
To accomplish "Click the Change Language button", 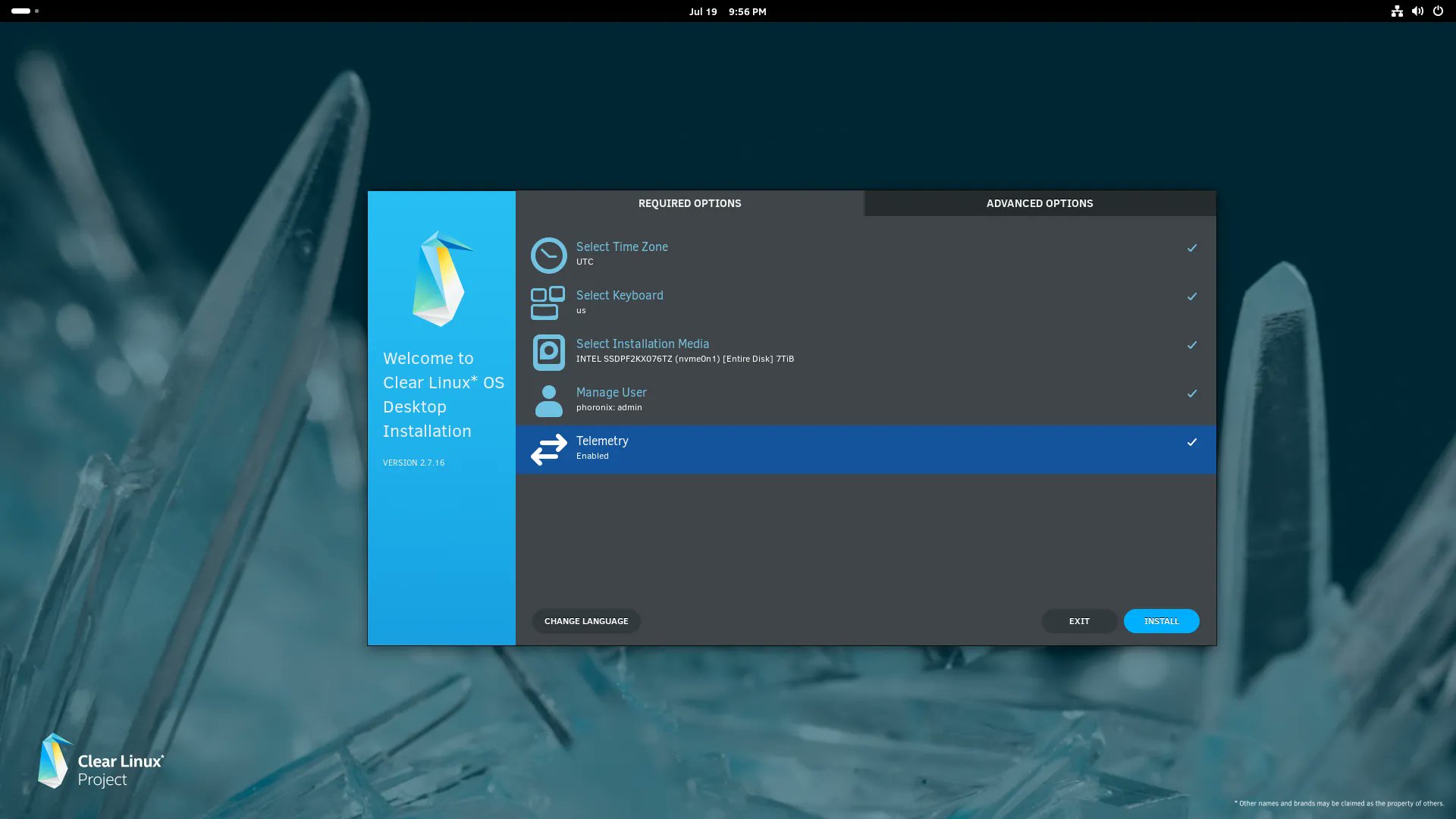I will pyautogui.click(x=586, y=621).
